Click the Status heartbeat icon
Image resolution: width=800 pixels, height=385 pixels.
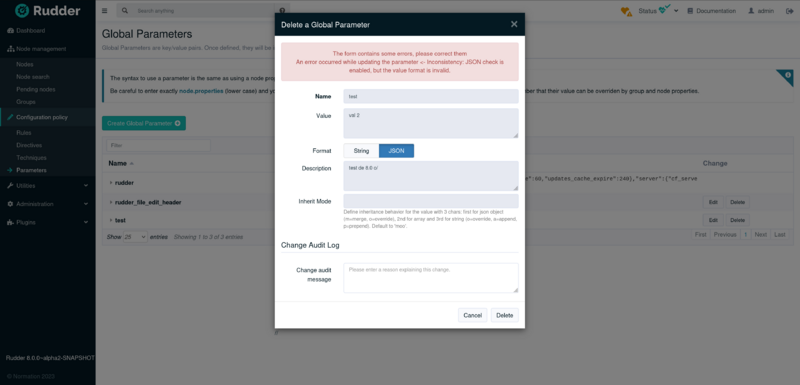pos(664,10)
